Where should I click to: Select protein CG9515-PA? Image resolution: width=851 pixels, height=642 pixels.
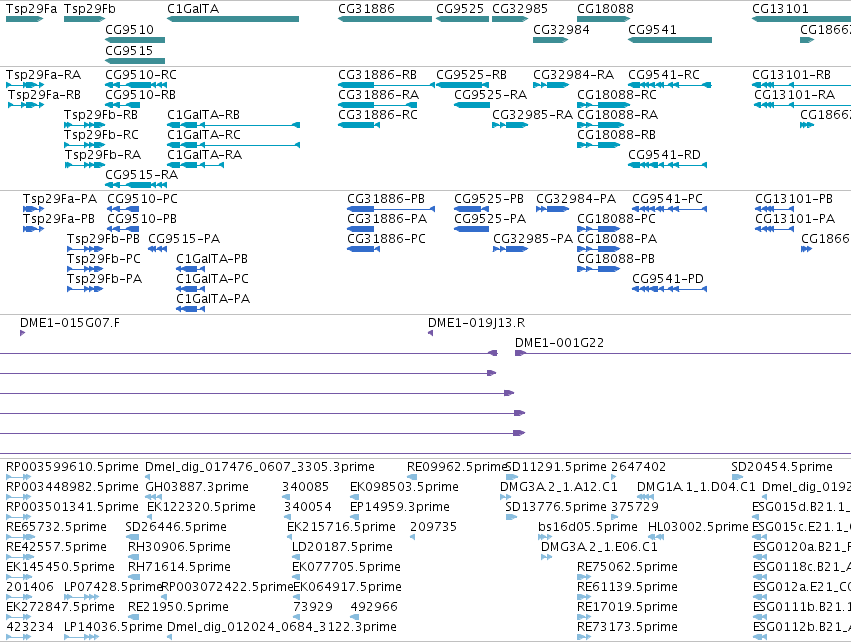[x=157, y=249]
